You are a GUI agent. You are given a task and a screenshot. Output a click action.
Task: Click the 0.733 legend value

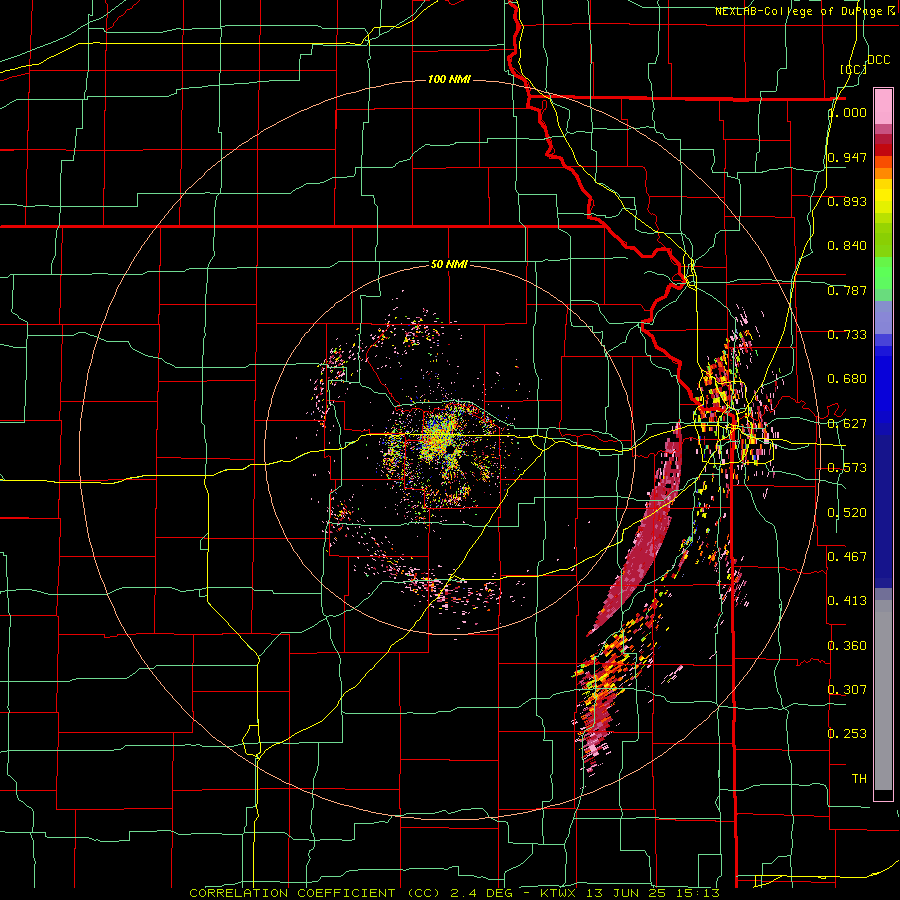847,335
